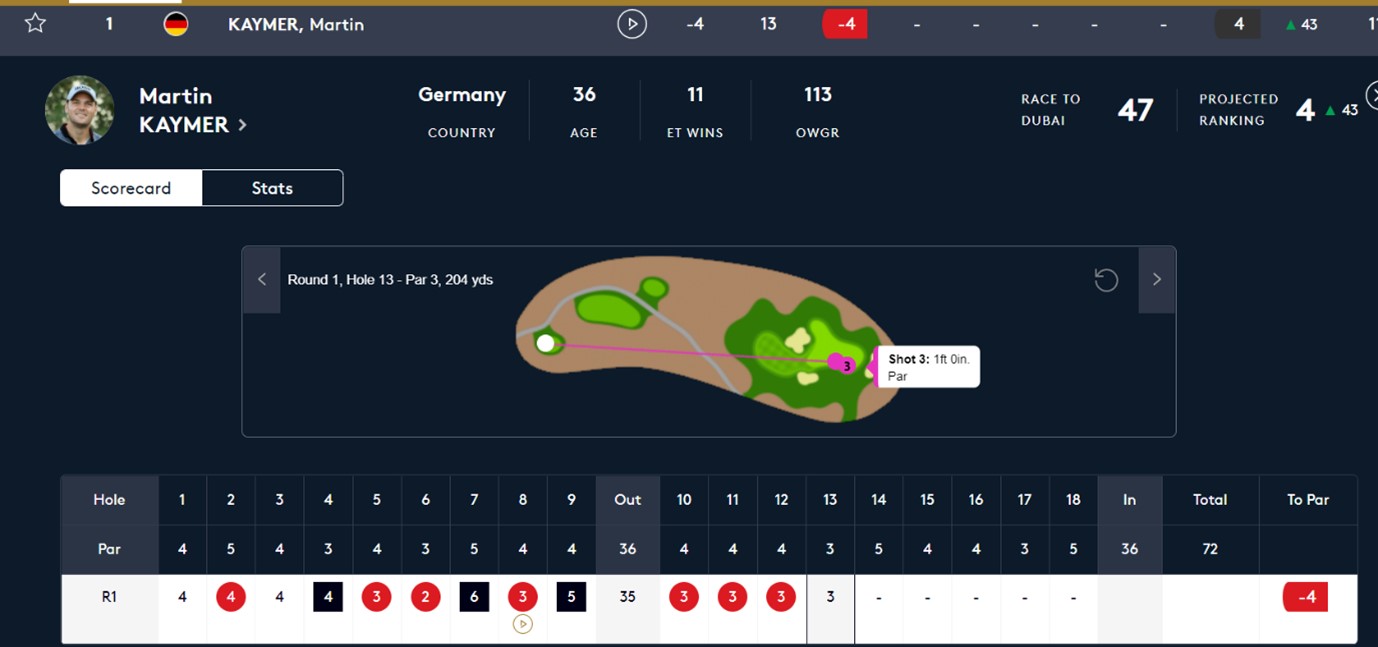The image size is (1378, 647).
Task: Close the player detail panel
Action: 1372,95
